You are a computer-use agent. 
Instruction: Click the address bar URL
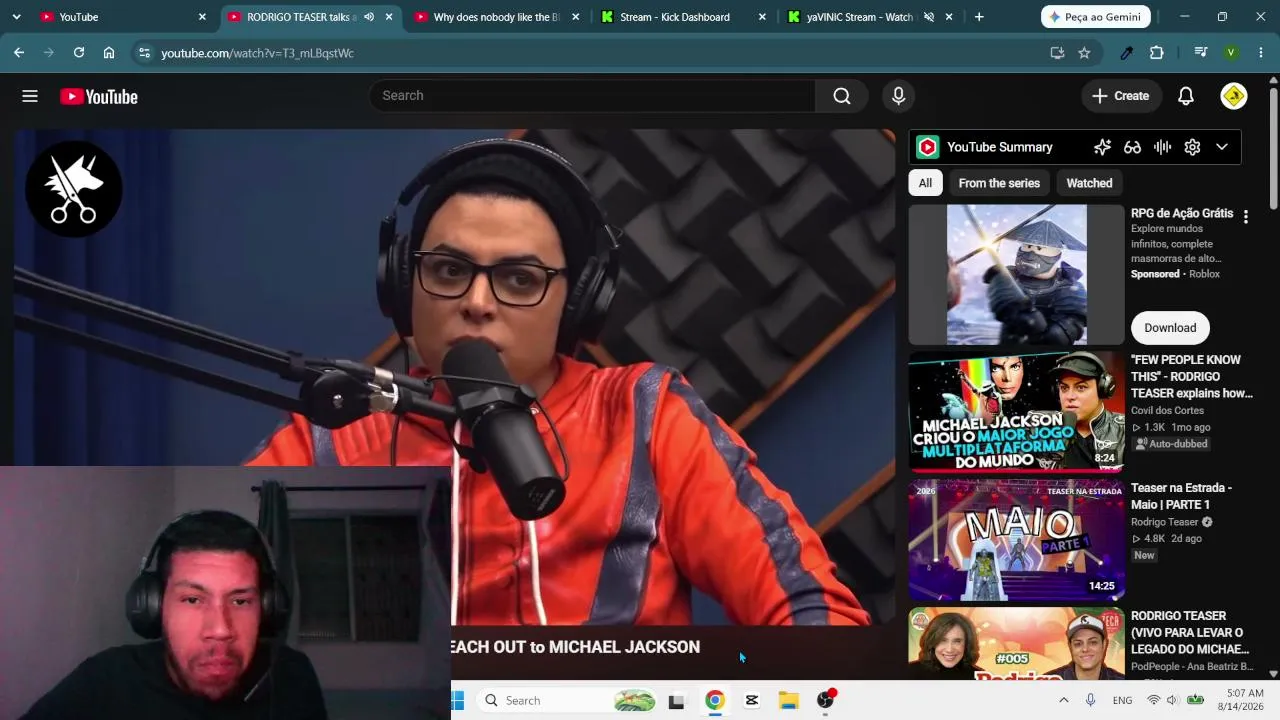pos(257,53)
